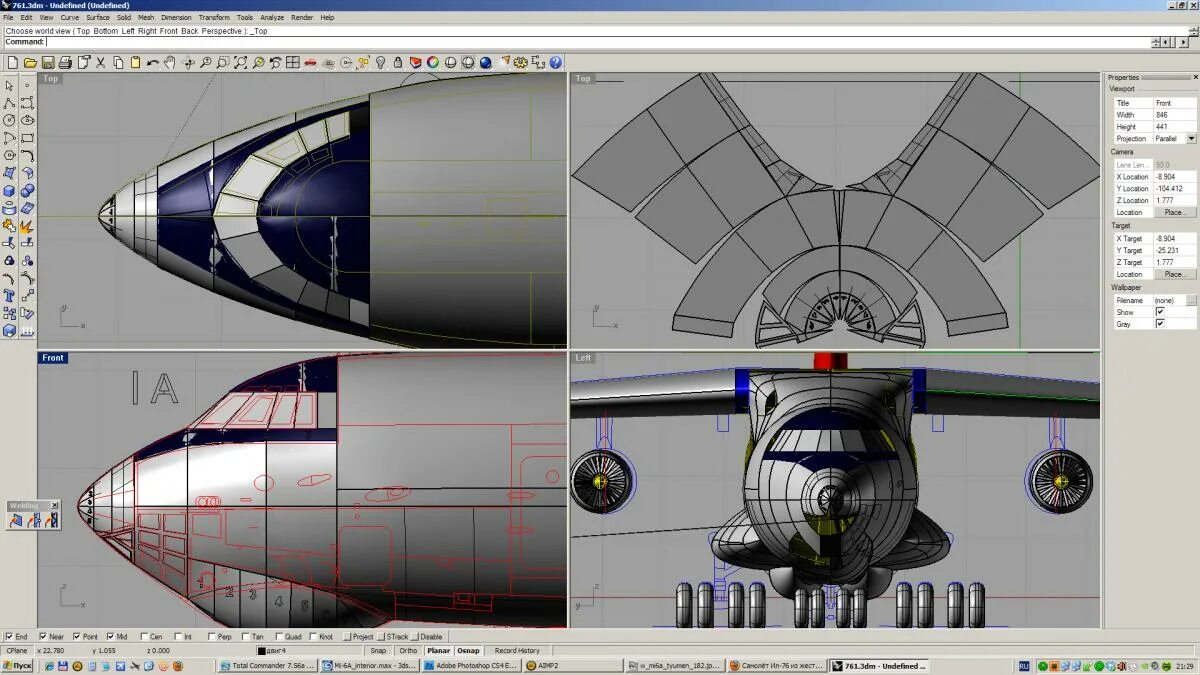Toggle the Cen osnap checkbox
This screenshot has height=675, width=1200.
point(145,636)
